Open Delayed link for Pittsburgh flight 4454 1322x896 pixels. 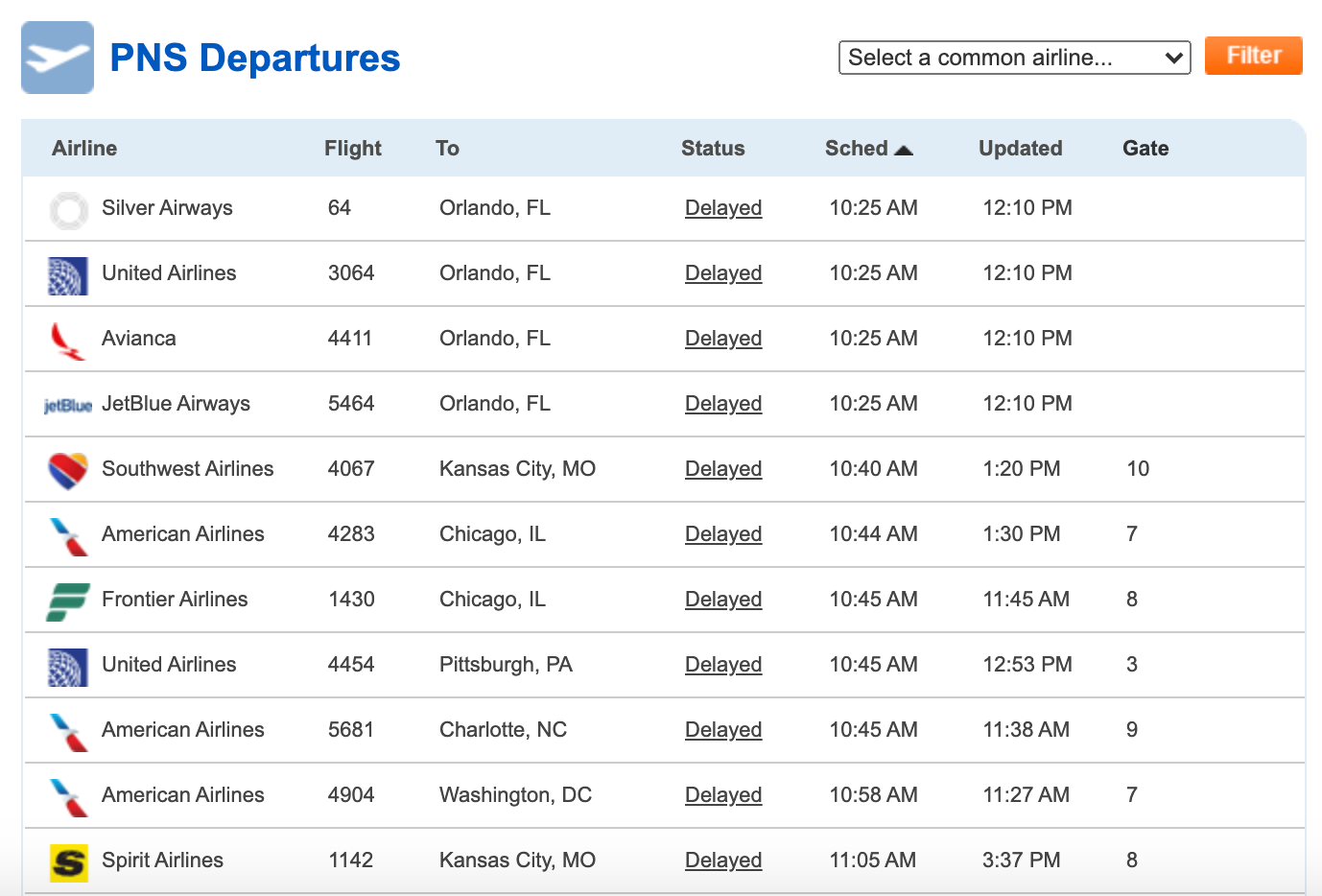[x=723, y=665]
